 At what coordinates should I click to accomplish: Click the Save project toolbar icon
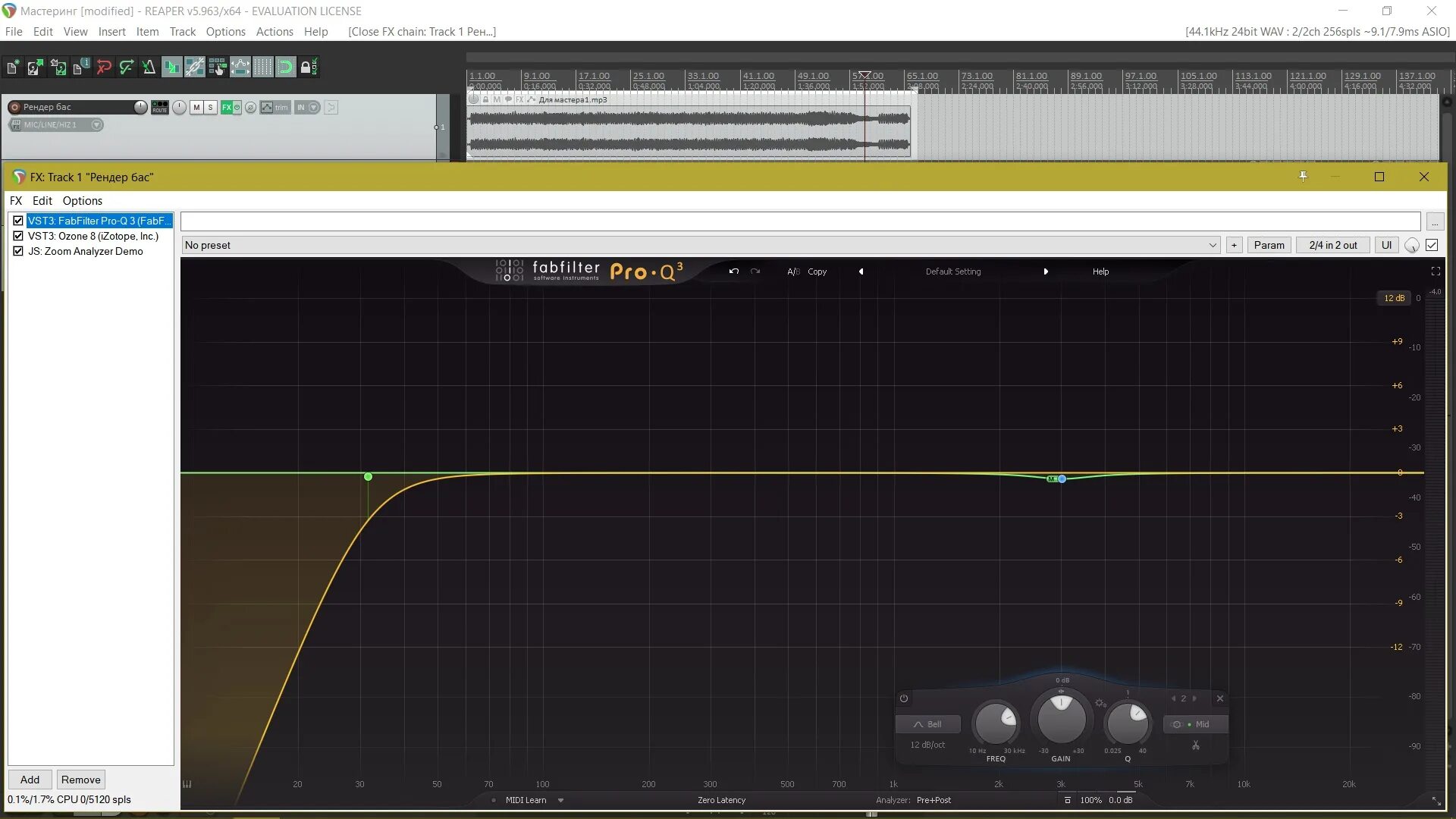(x=58, y=67)
